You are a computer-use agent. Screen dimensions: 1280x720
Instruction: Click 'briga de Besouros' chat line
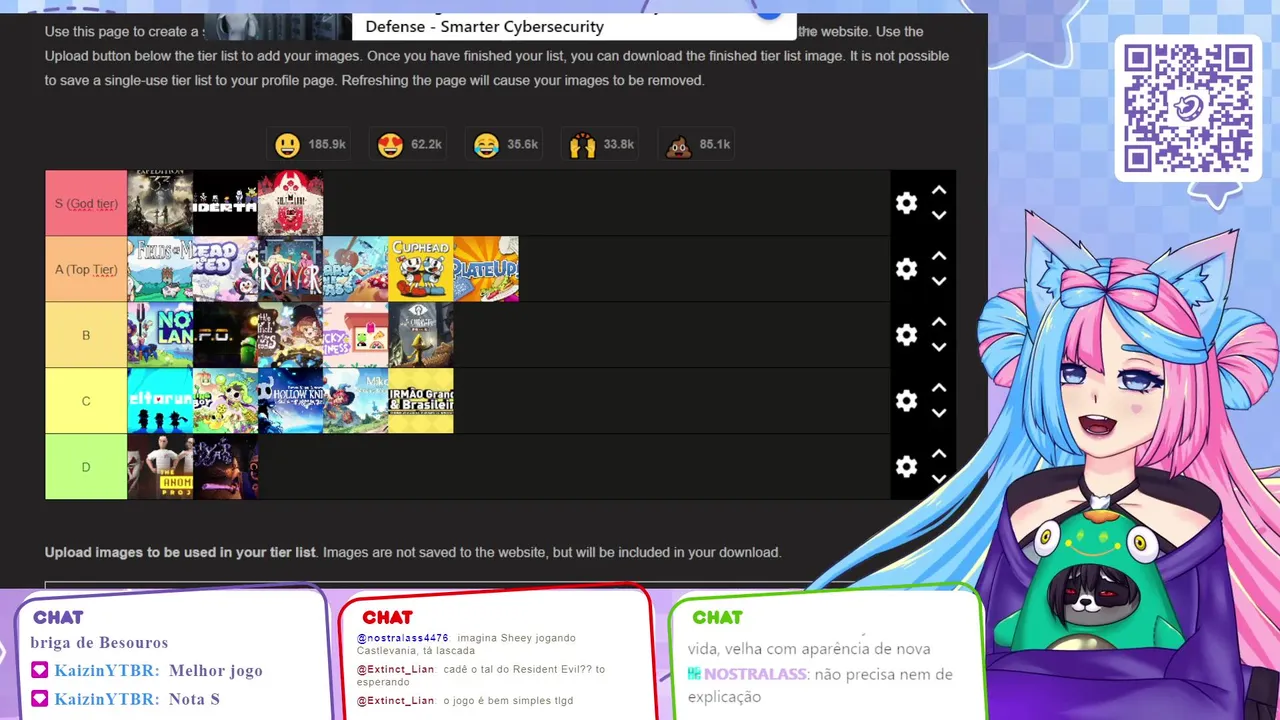click(x=99, y=643)
